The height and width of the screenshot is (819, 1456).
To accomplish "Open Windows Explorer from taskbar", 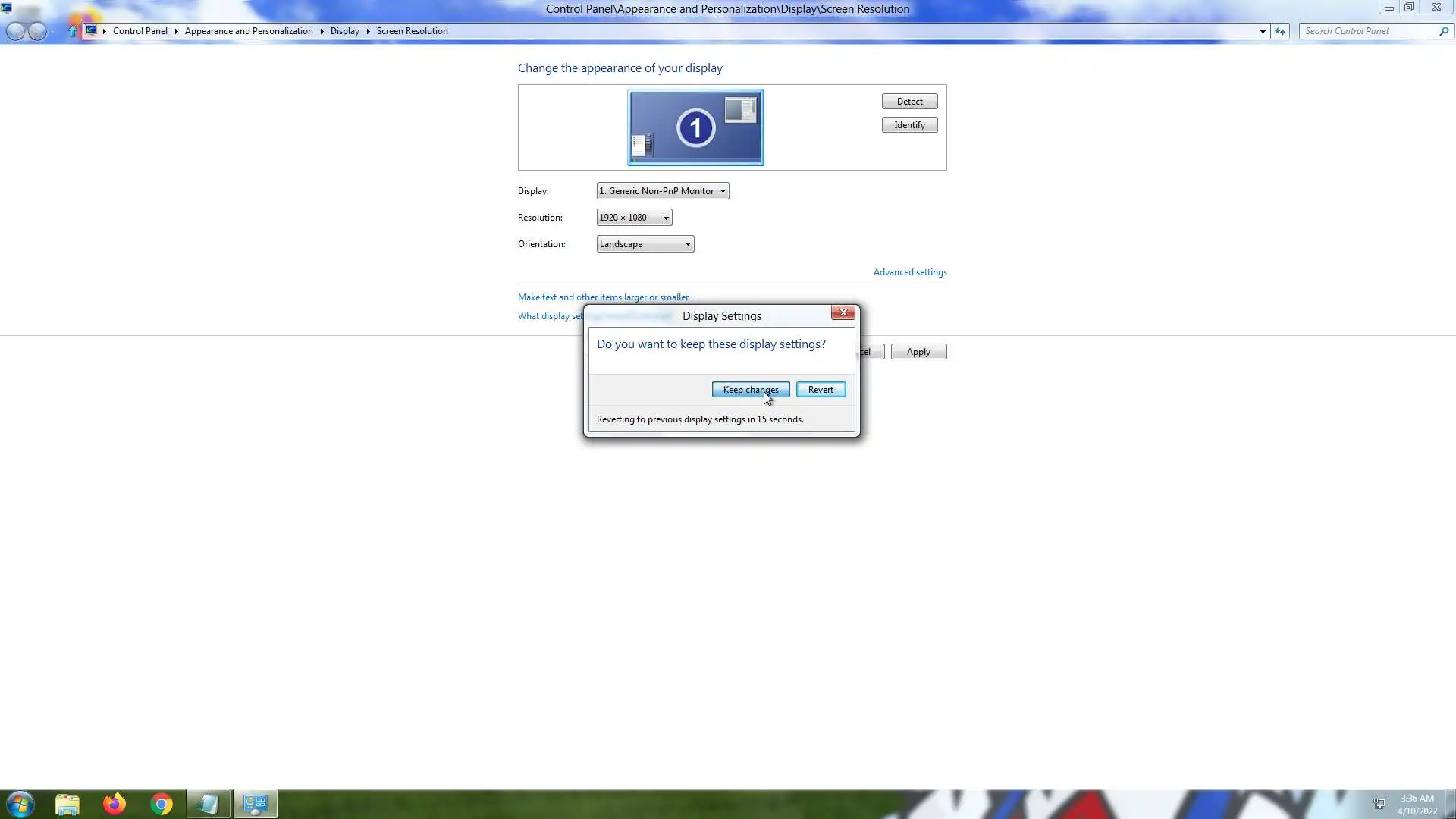I will pos(67,804).
